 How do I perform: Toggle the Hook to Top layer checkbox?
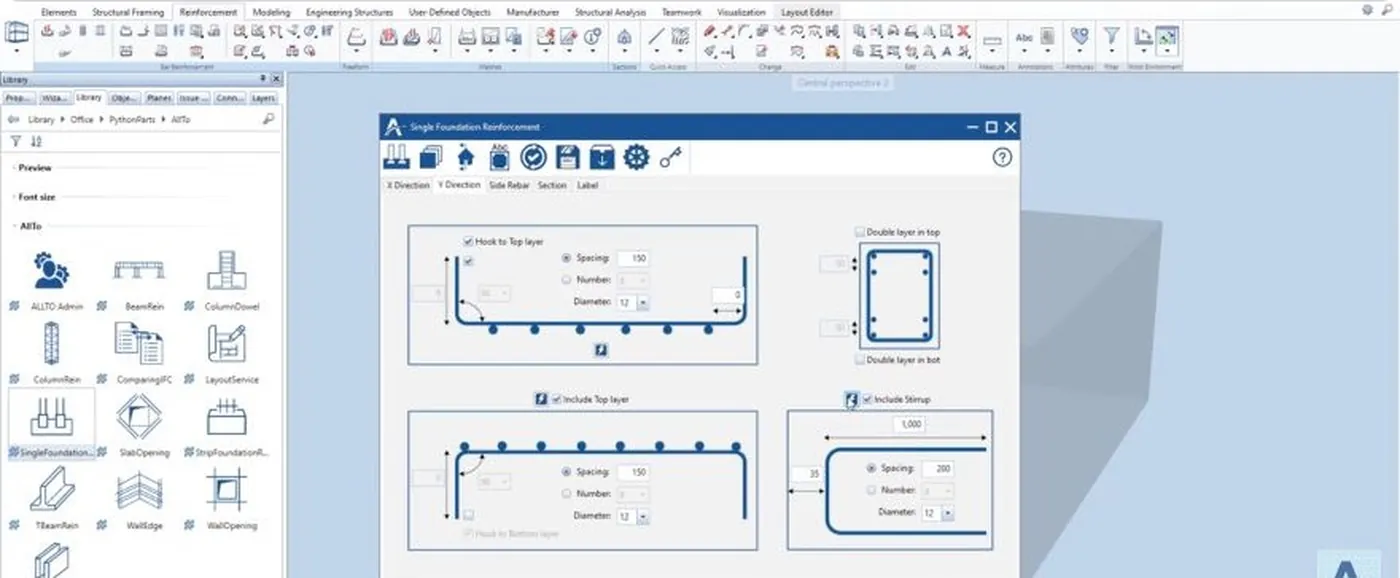point(468,242)
